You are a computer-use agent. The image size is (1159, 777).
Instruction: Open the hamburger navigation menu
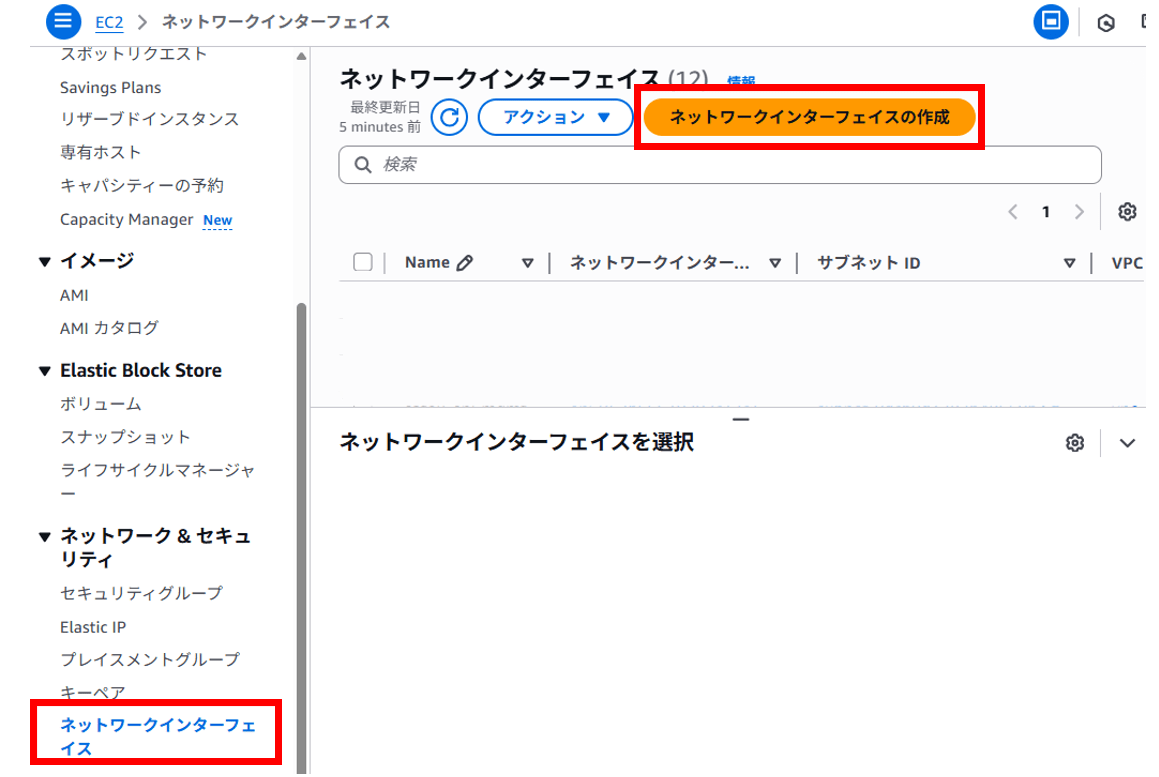coord(63,21)
